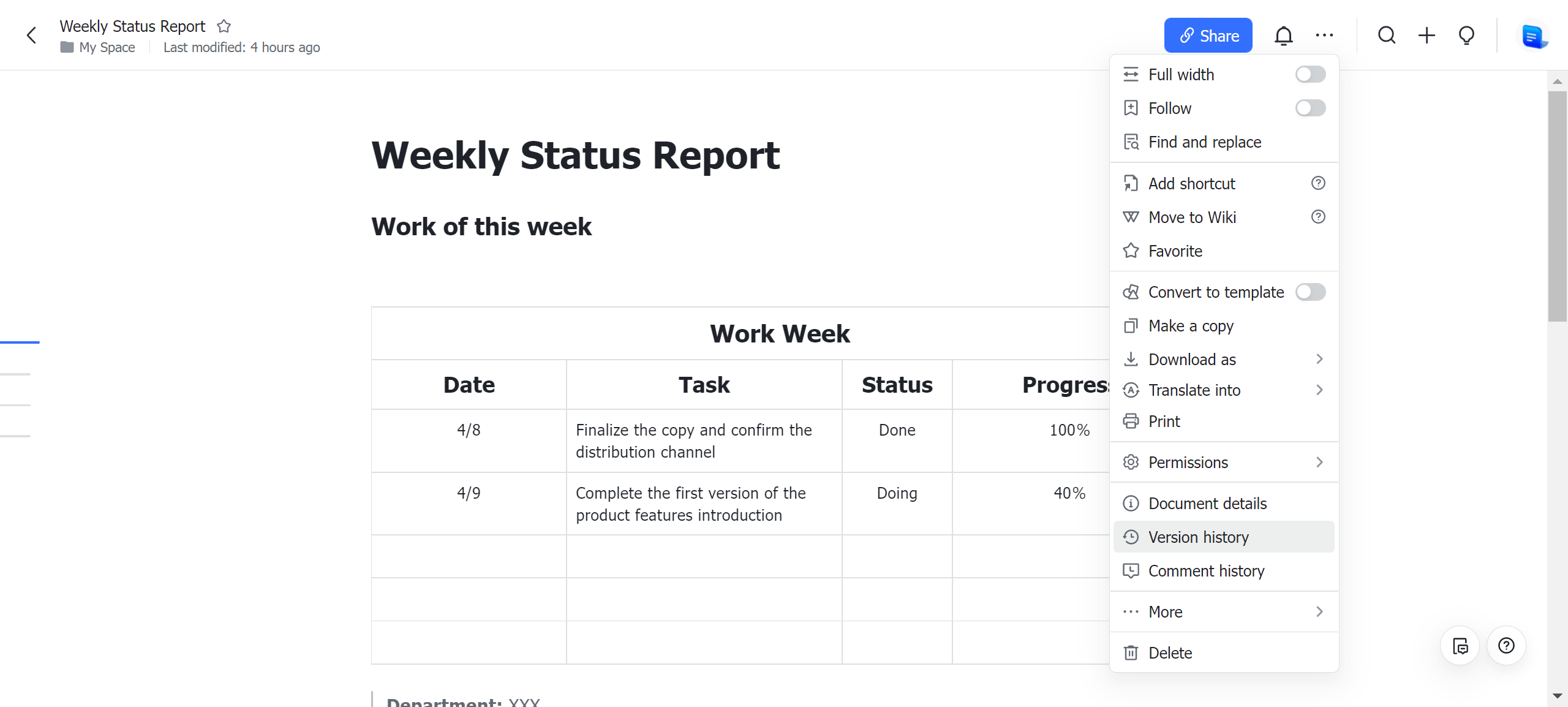The width and height of the screenshot is (1568, 707).
Task: Open Version history from the menu
Action: [x=1199, y=537]
